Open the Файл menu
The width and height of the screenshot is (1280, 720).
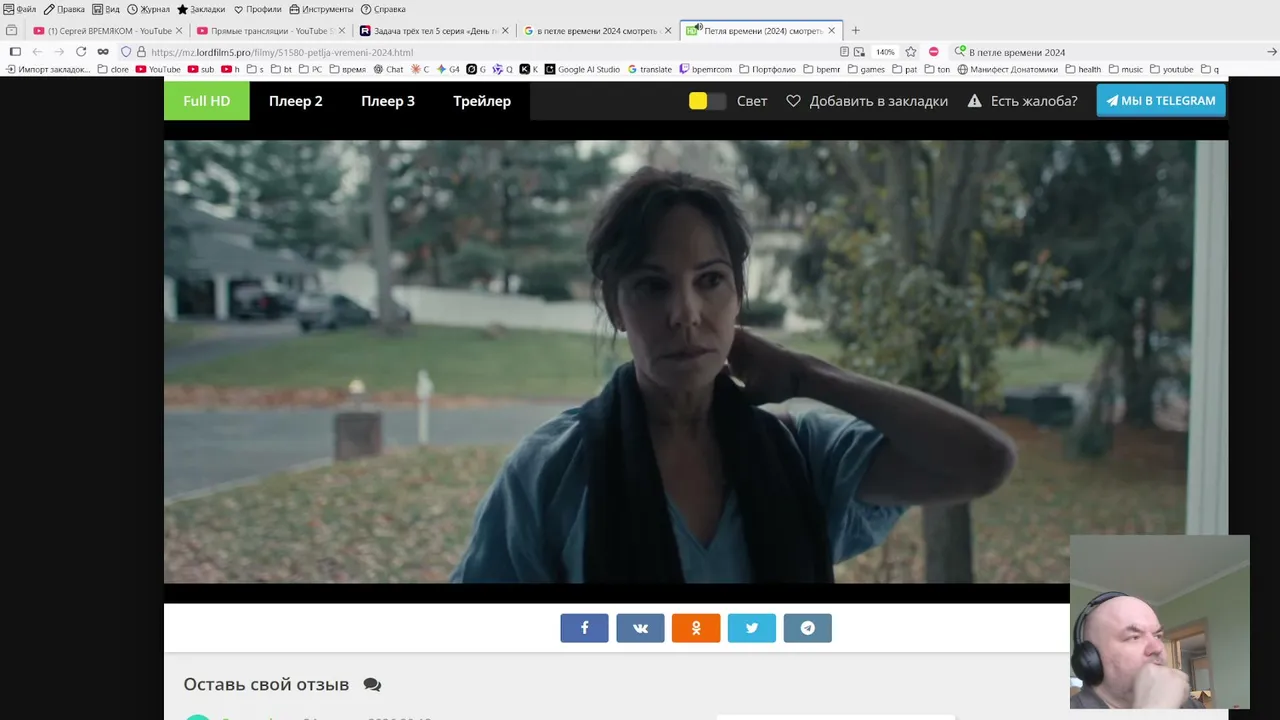pyautogui.click(x=20, y=9)
